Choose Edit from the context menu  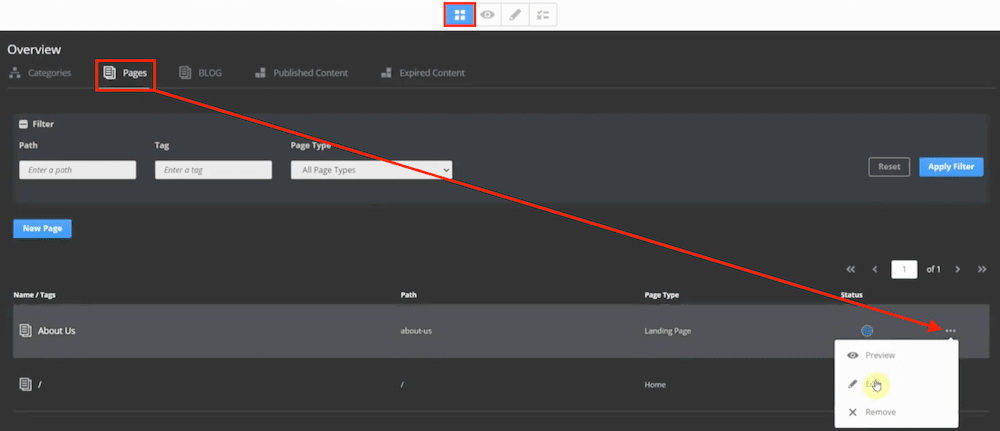tap(896, 384)
